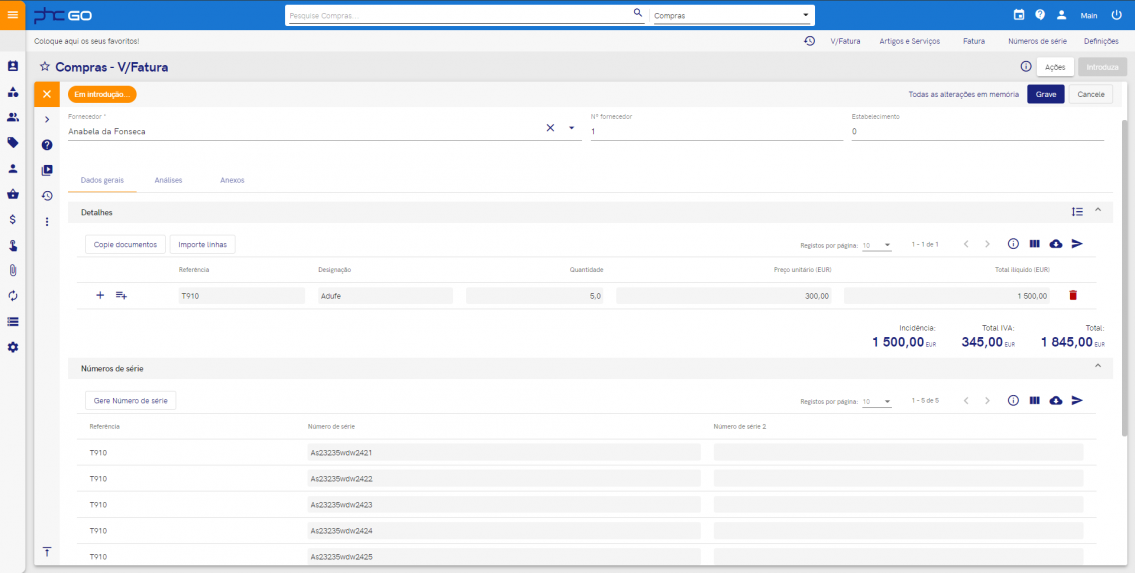The width and height of the screenshot is (1135, 573).
Task: Insert multiple lines playlist-add icon
Action: click(x=122, y=295)
